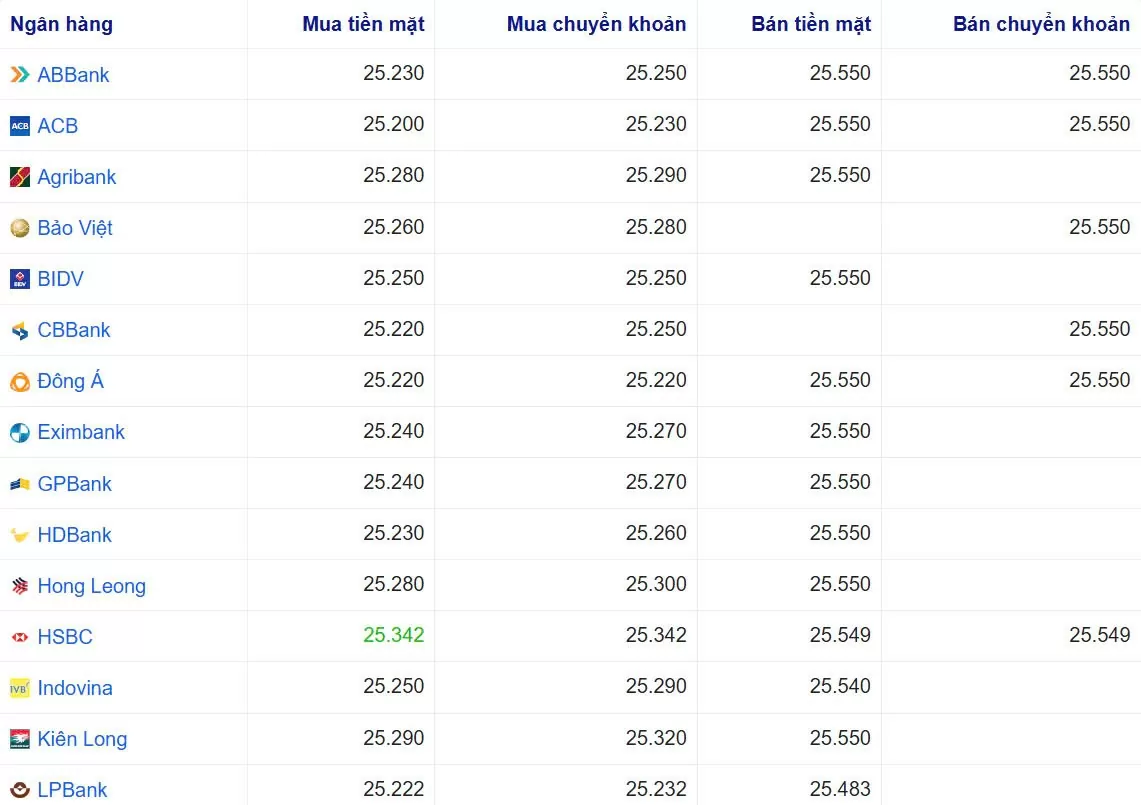
Task: Click the ABBank logo icon
Action: tap(20, 74)
